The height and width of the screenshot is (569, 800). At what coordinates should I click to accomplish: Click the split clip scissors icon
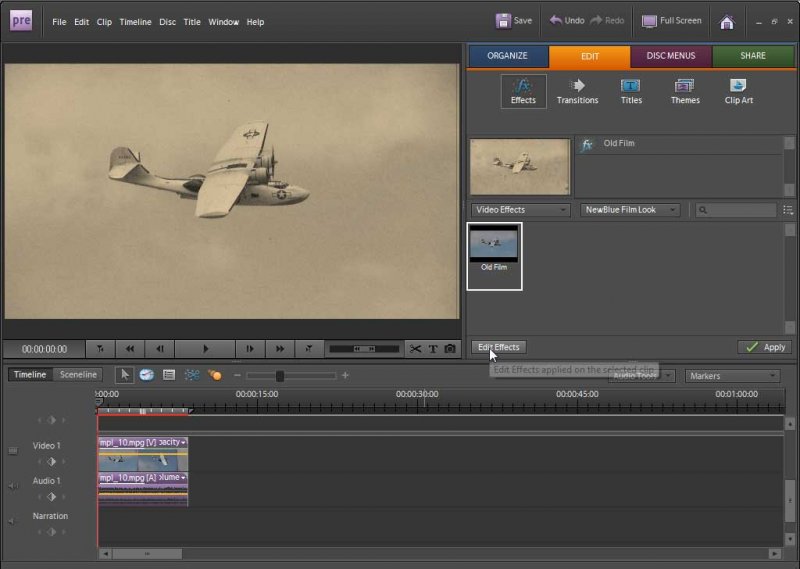point(416,349)
